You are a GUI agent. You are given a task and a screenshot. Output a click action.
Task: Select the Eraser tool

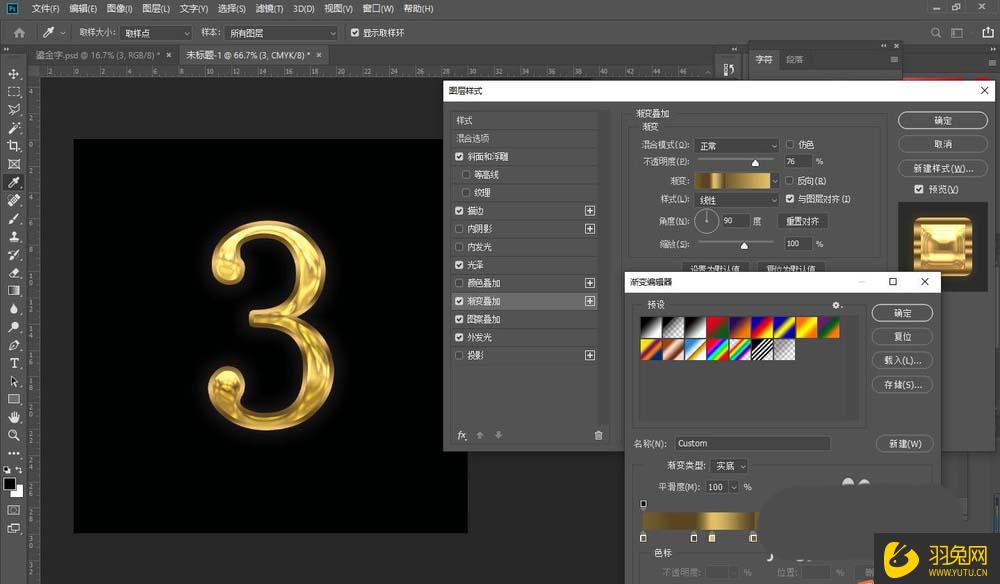[13, 273]
